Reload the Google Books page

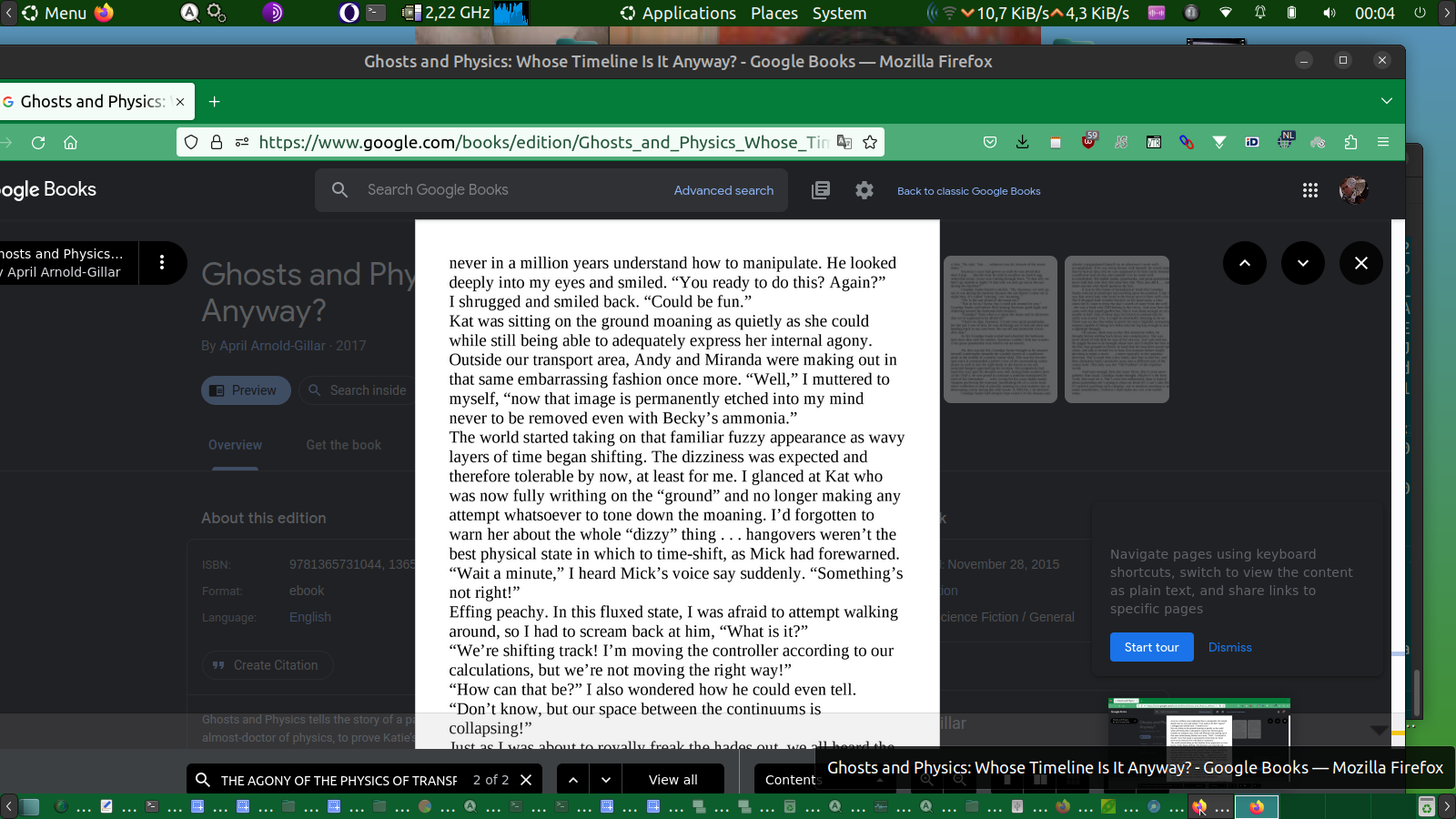[x=38, y=142]
